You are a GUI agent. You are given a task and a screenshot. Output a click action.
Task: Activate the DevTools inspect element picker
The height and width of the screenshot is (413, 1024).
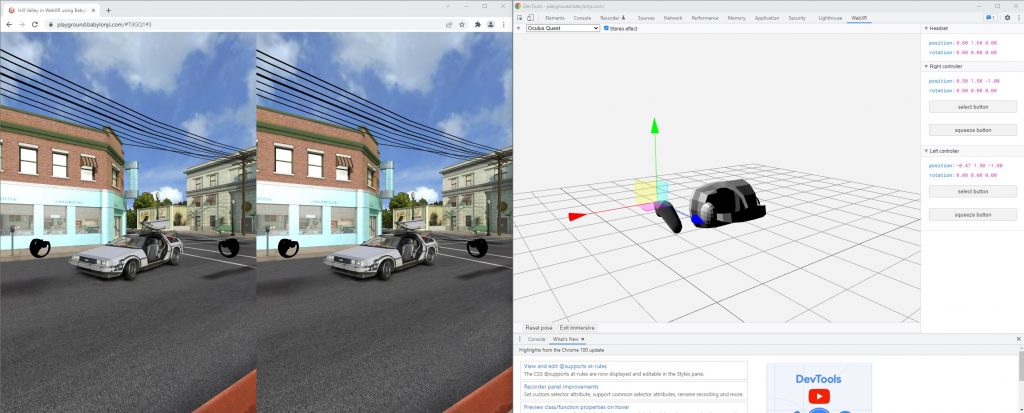point(520,18)
